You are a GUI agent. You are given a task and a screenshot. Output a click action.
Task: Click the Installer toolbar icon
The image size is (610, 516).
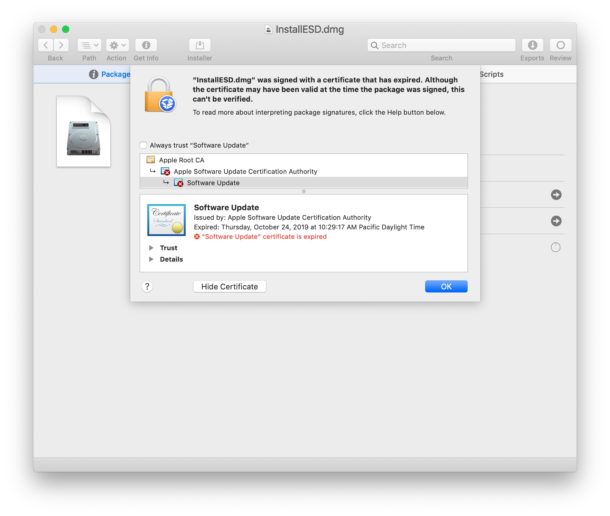[x=200, y=45]
